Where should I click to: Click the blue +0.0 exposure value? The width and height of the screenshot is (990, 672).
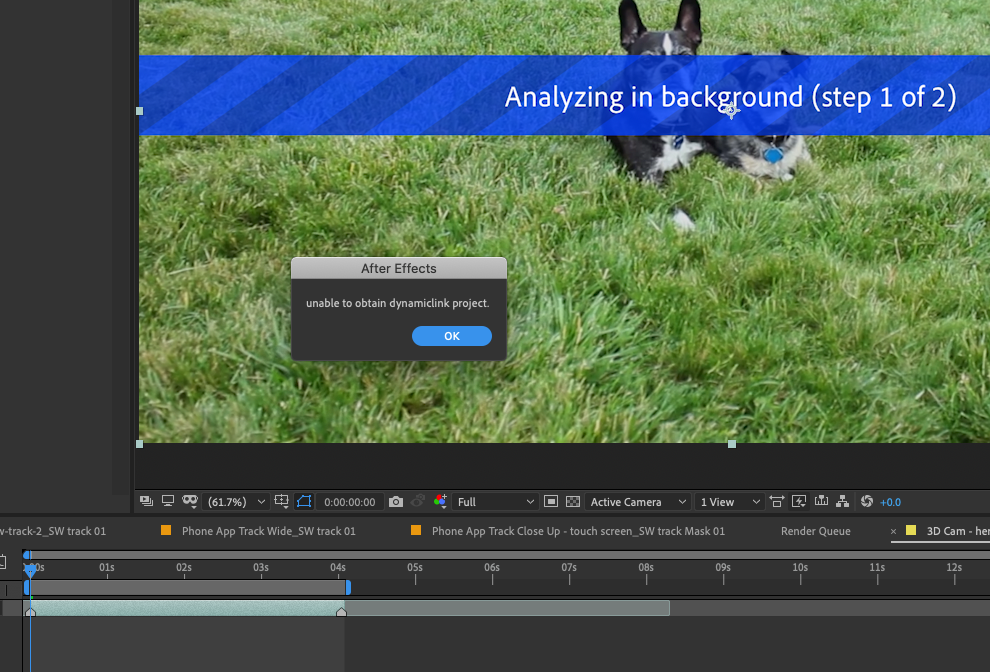[x=890, y=502]
